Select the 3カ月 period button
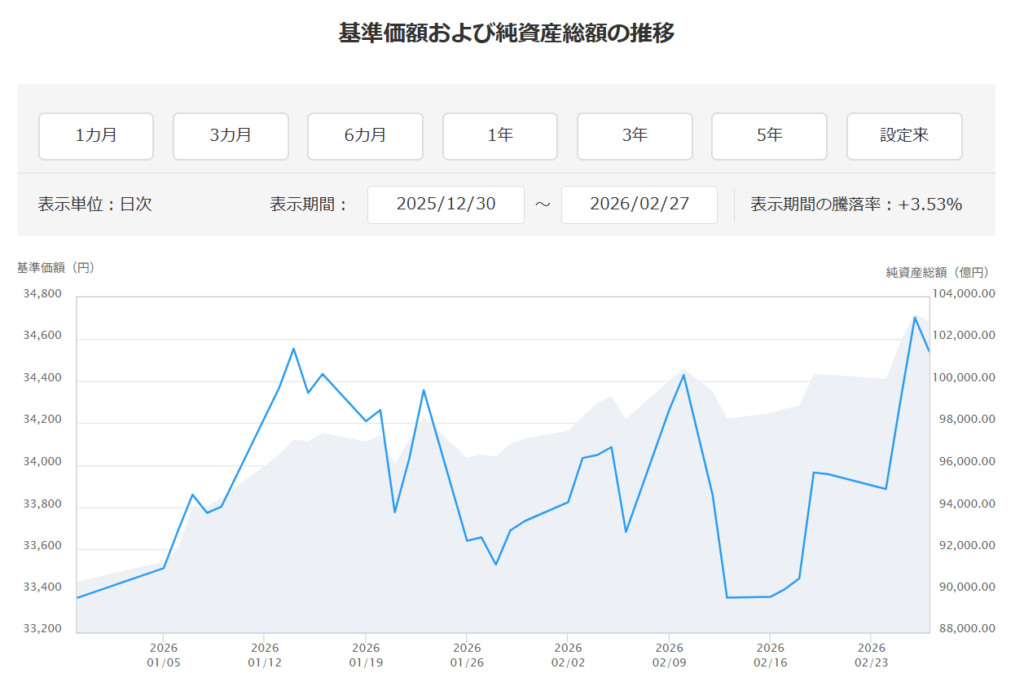Viewport: 1024px width, 673px height. [x=230, y=136]
